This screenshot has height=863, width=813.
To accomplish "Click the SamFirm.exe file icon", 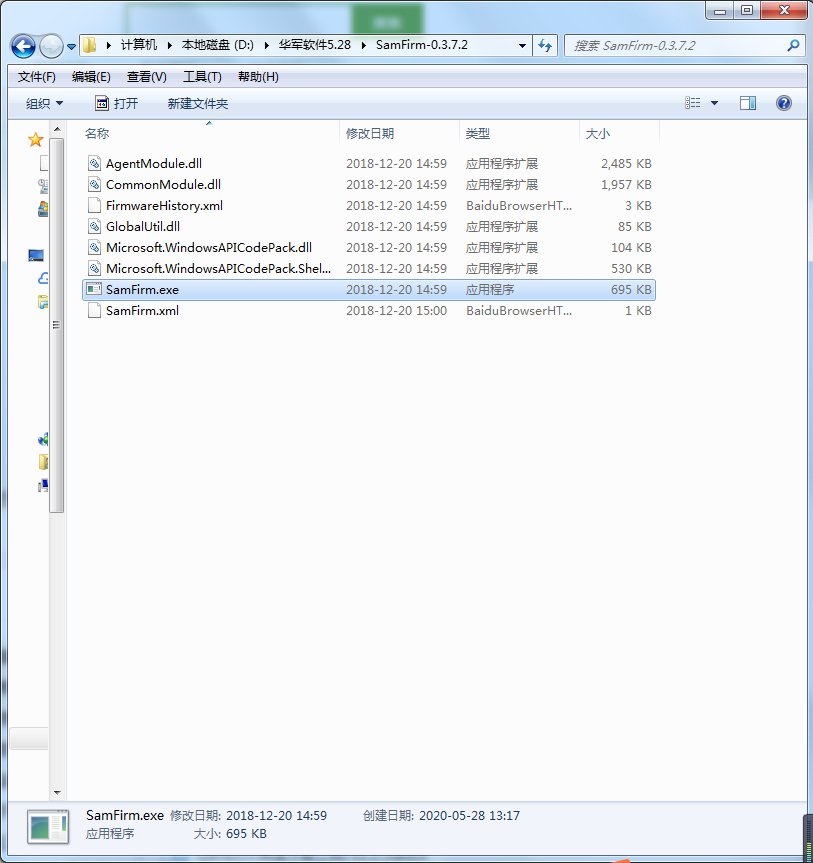I will (x=95, y=290).
